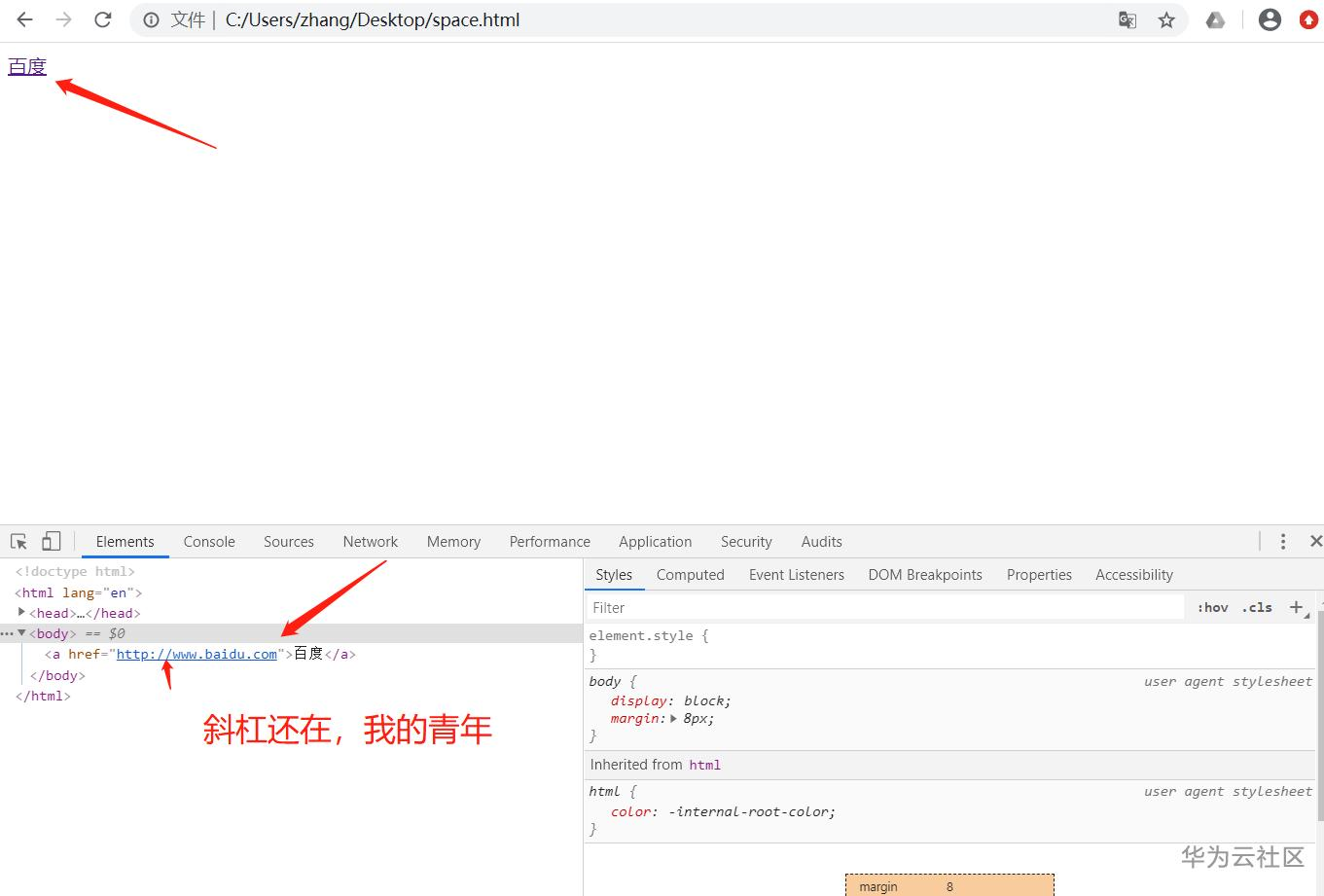Image resolution: width=1324 pixels, height=896 pixels.
Task: Open the Performance tab
Action: pos(550,542)
